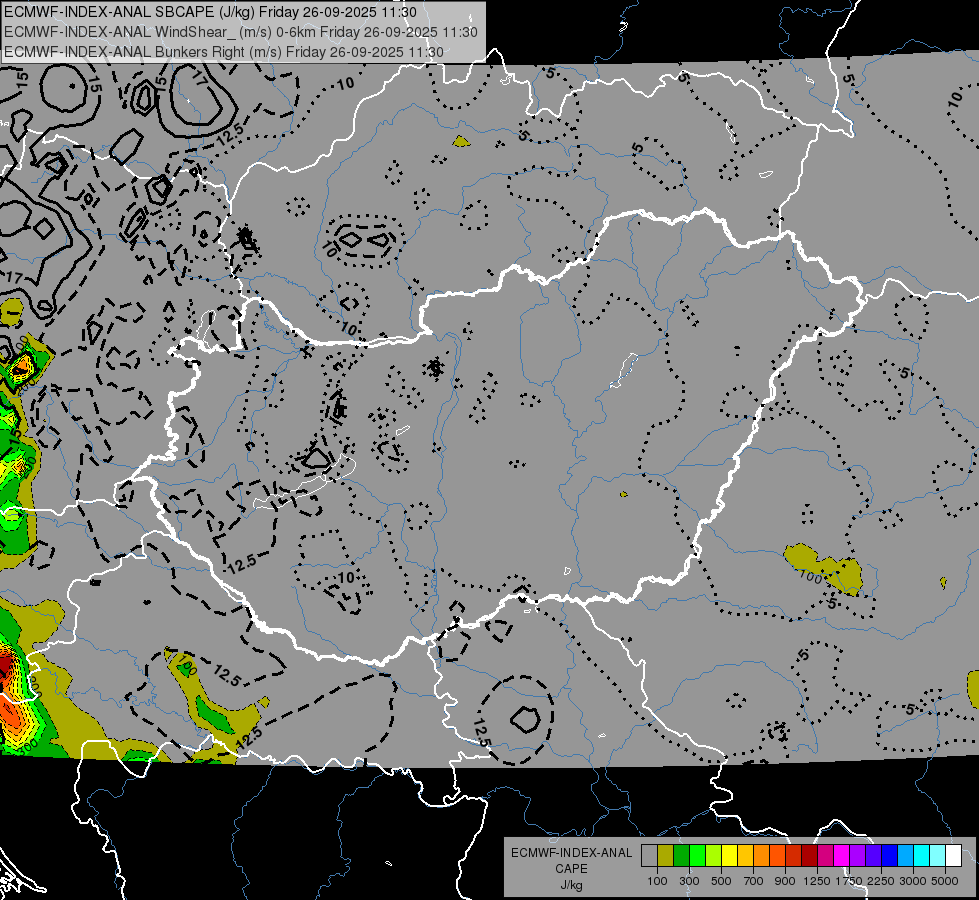Viewport: 979px width, 900px height.
Task: Click the legend value 700
Action: [754, 881]
